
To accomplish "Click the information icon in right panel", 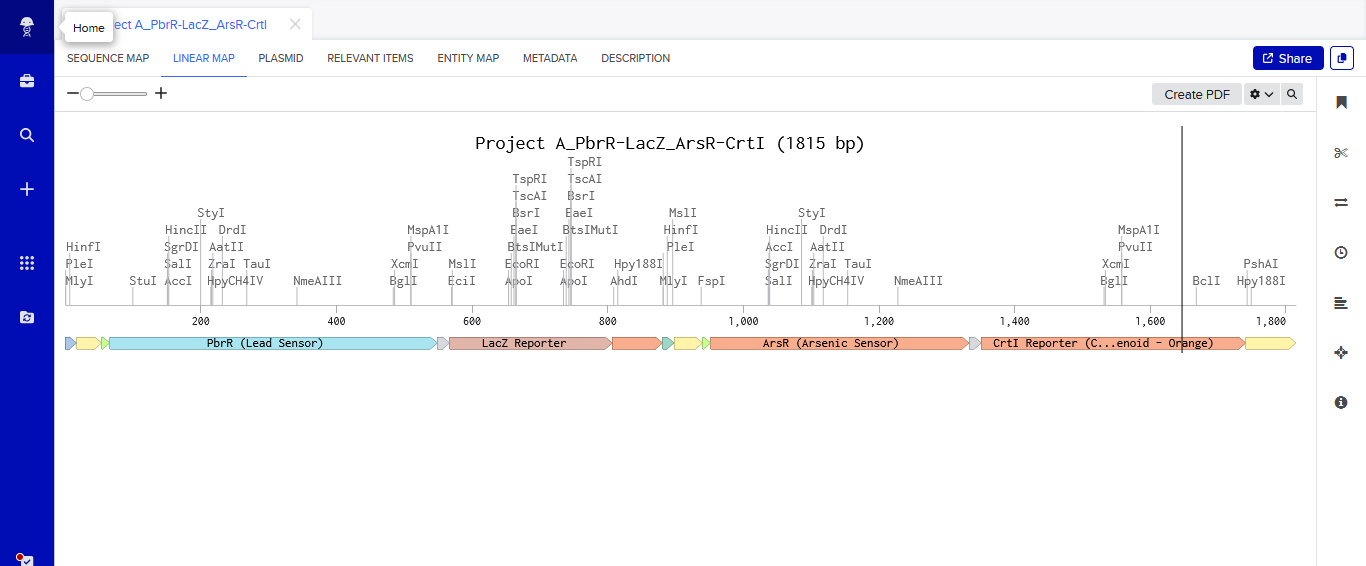I will (x=1341, y=402).
